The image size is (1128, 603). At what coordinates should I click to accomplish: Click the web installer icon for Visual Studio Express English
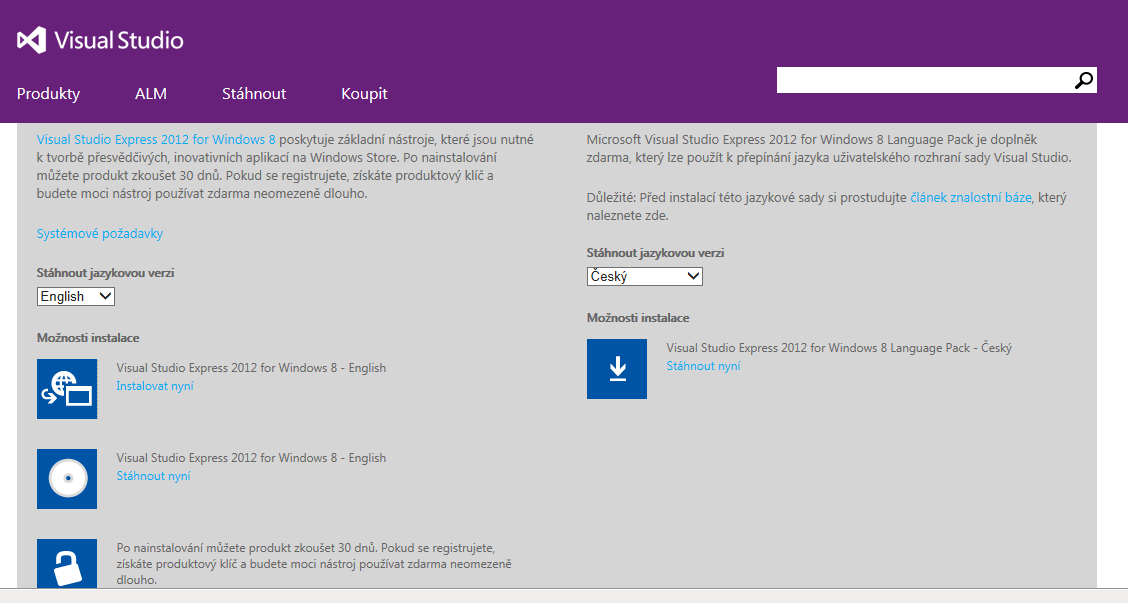click(x=67, y=389)
